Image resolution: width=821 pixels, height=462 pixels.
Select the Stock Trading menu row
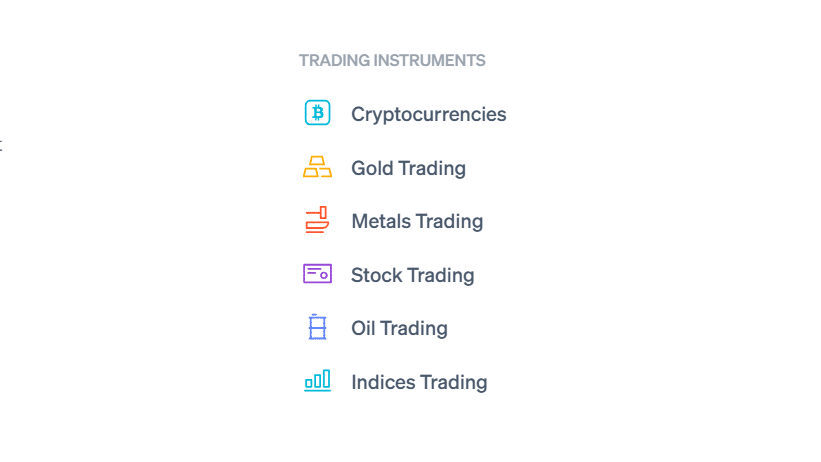pos(389,274)
